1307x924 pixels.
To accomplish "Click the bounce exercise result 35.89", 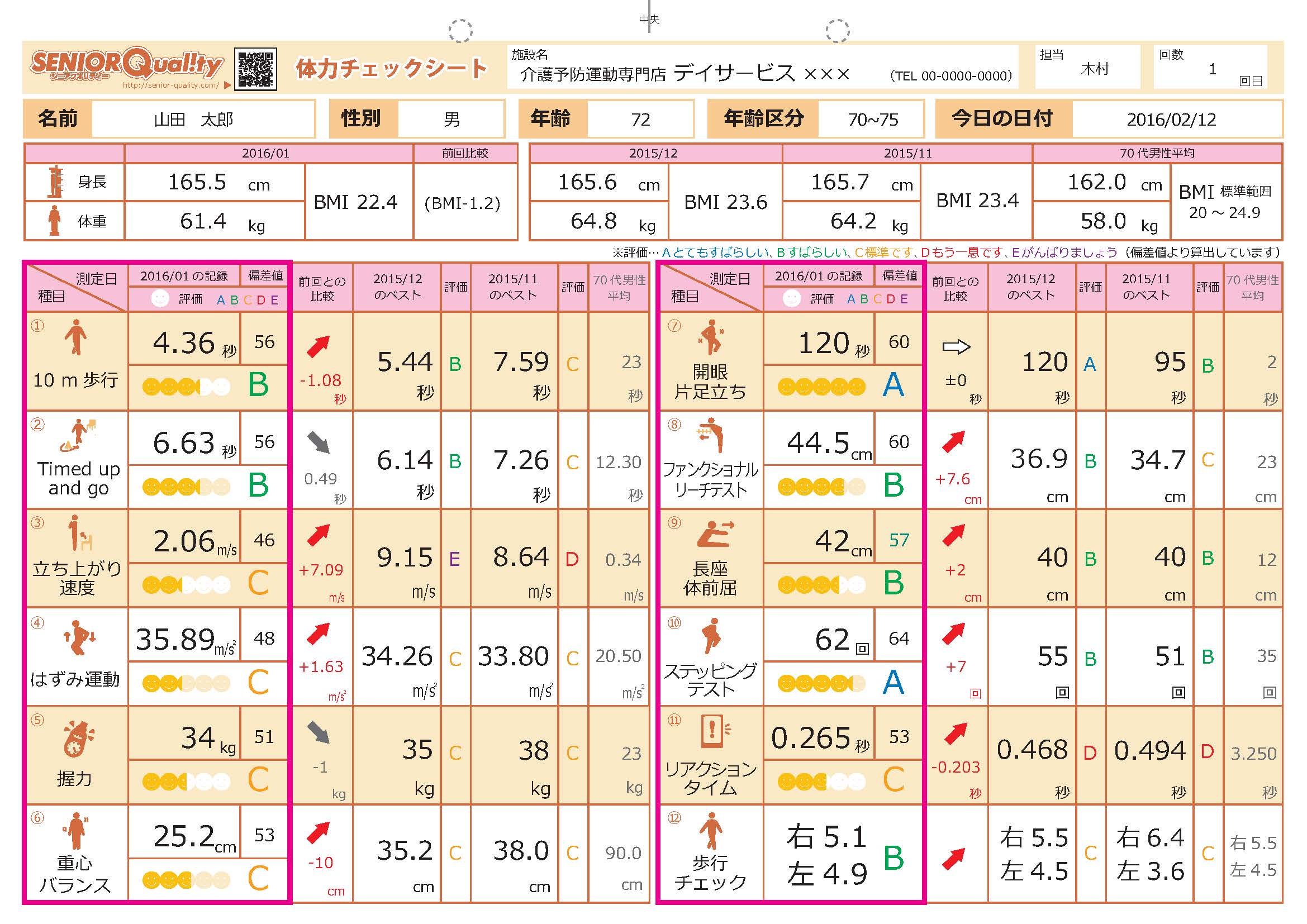I will (x=175, y=639).
